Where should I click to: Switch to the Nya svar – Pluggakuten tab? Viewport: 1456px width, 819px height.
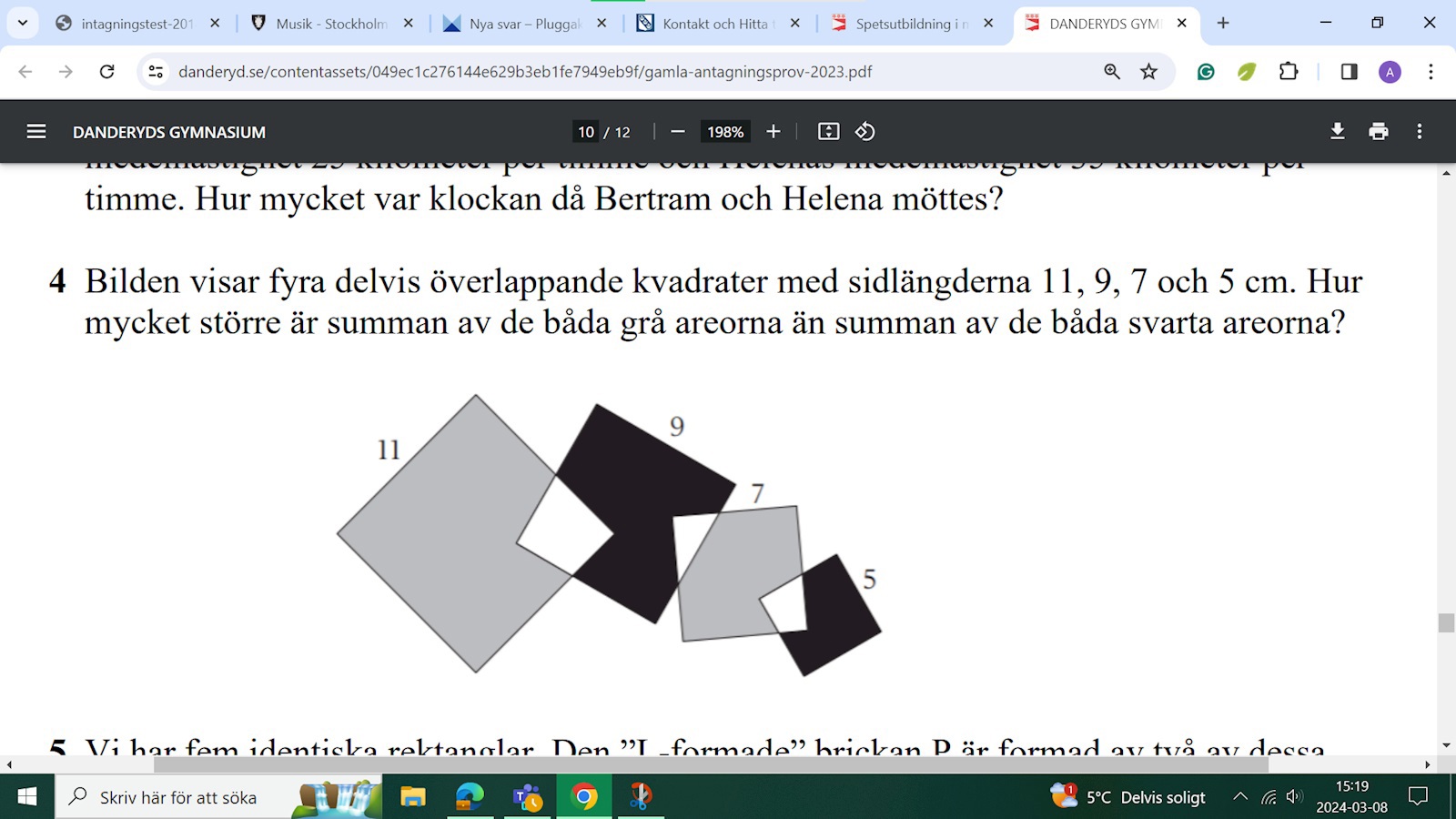(x=524, y=24)
